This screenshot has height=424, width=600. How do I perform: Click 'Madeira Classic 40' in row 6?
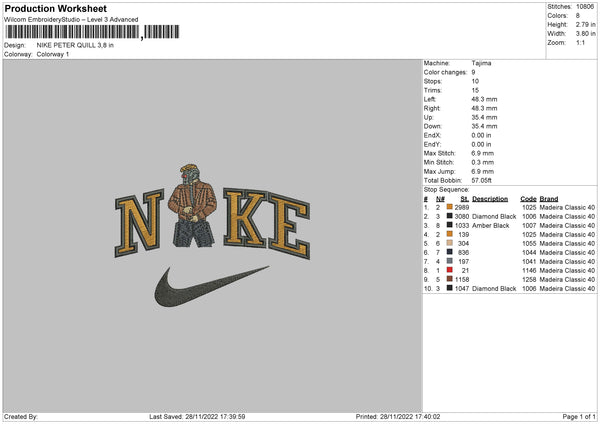[567, 252]
